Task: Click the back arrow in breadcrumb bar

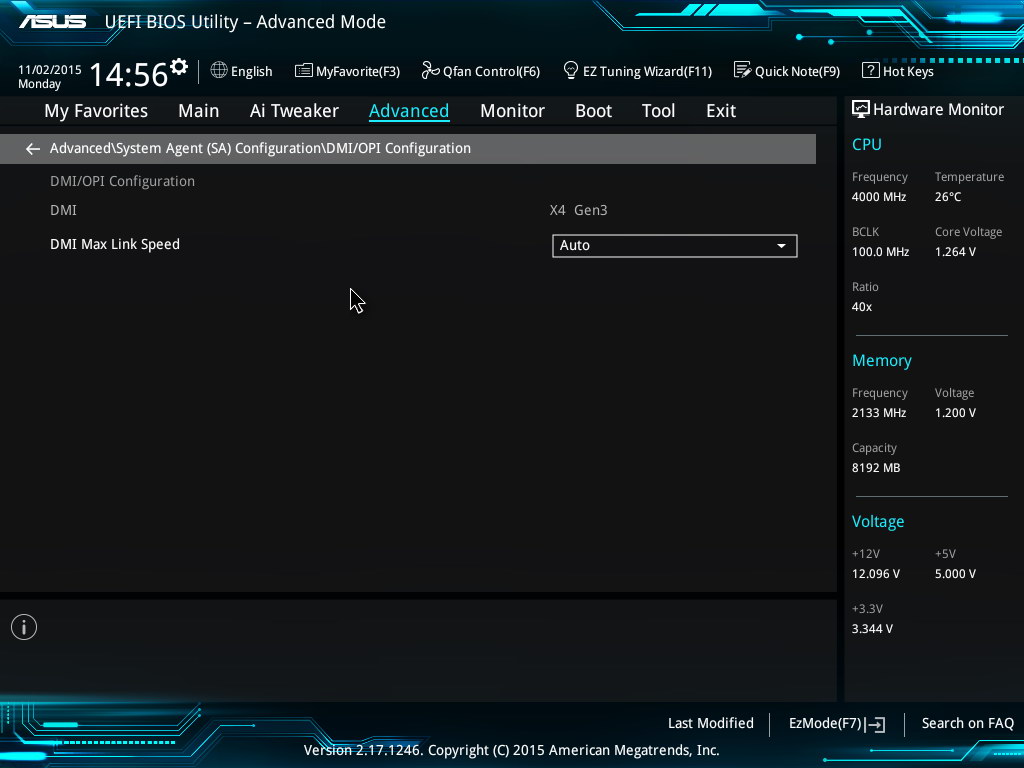Action: (x=33, y=149)
